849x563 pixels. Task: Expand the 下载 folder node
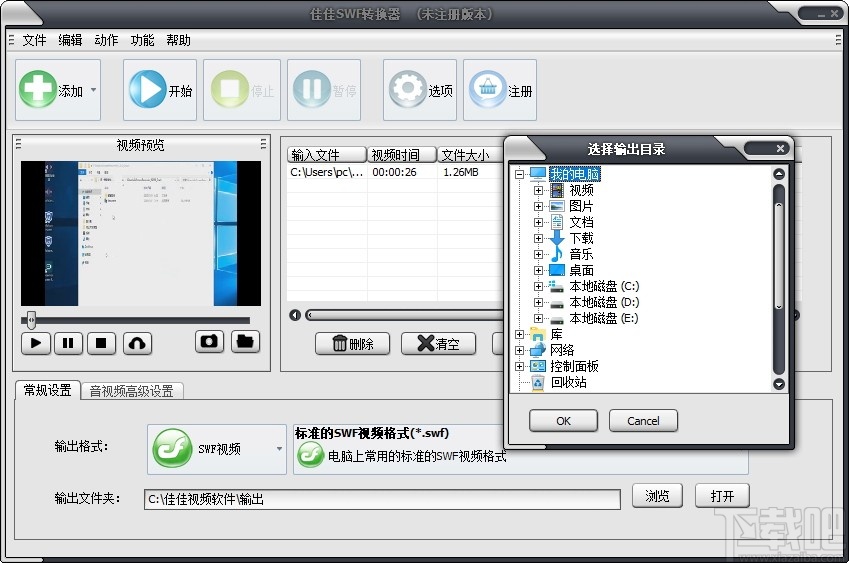538,238
